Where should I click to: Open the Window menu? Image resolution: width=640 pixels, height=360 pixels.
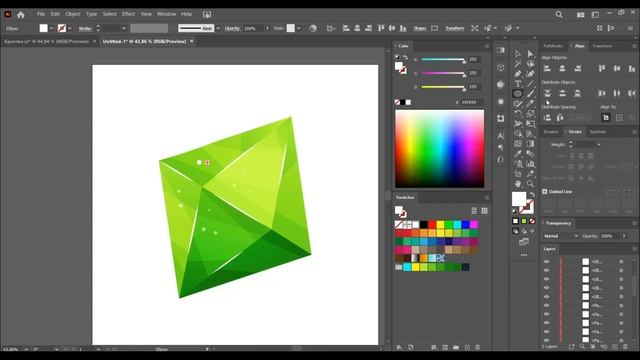coord(166,14)
